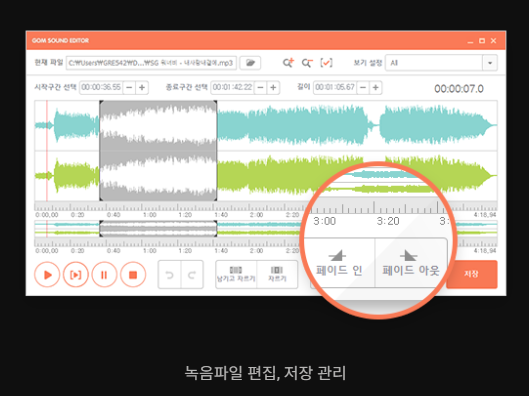Click the 시작구간 선택 label
This screenshot has height=396, width=529.
click(55, 87)
